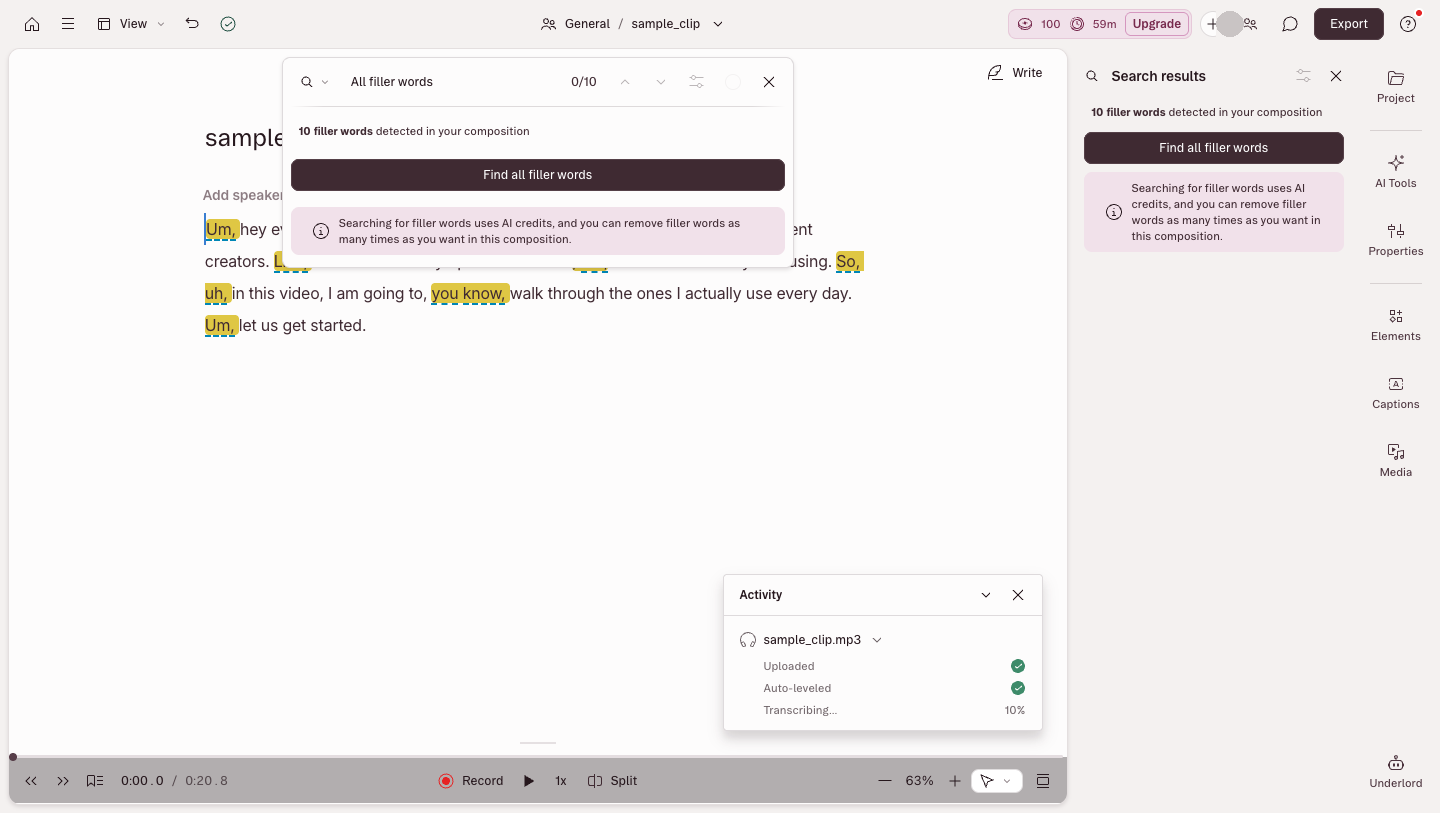Open the Properties tab
Viewport: 1440px width, 813px height.
(1395, 239)
